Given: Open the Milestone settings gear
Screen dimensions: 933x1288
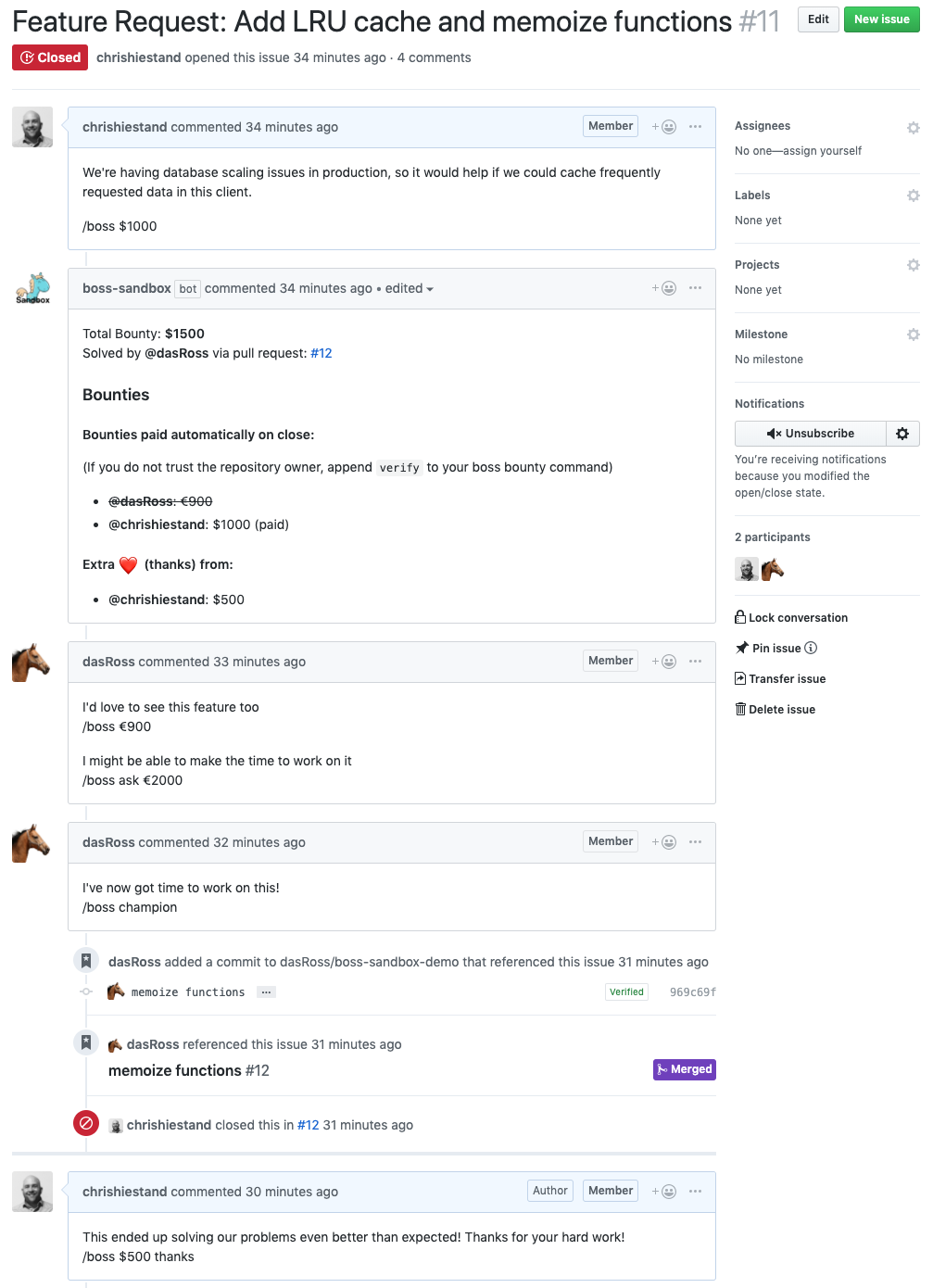Looking at the screenshot, I should point(913,335).
